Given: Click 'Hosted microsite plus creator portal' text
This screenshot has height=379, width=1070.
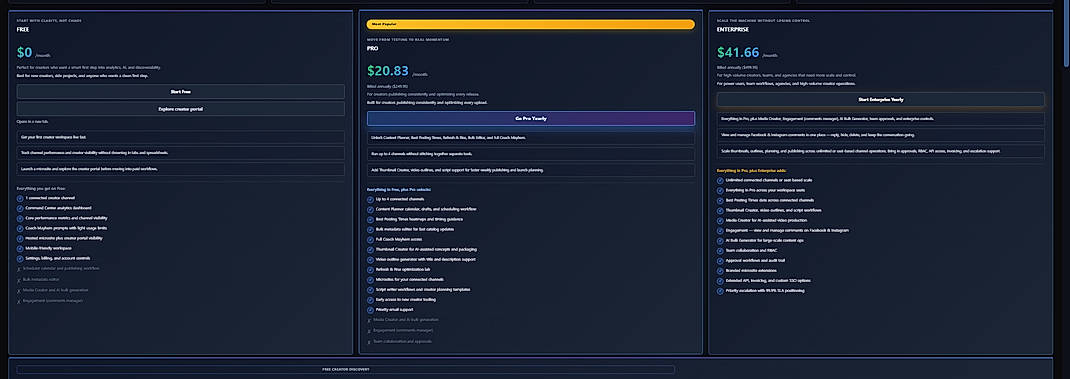Looking at the screenshot, I should [64, 238].
